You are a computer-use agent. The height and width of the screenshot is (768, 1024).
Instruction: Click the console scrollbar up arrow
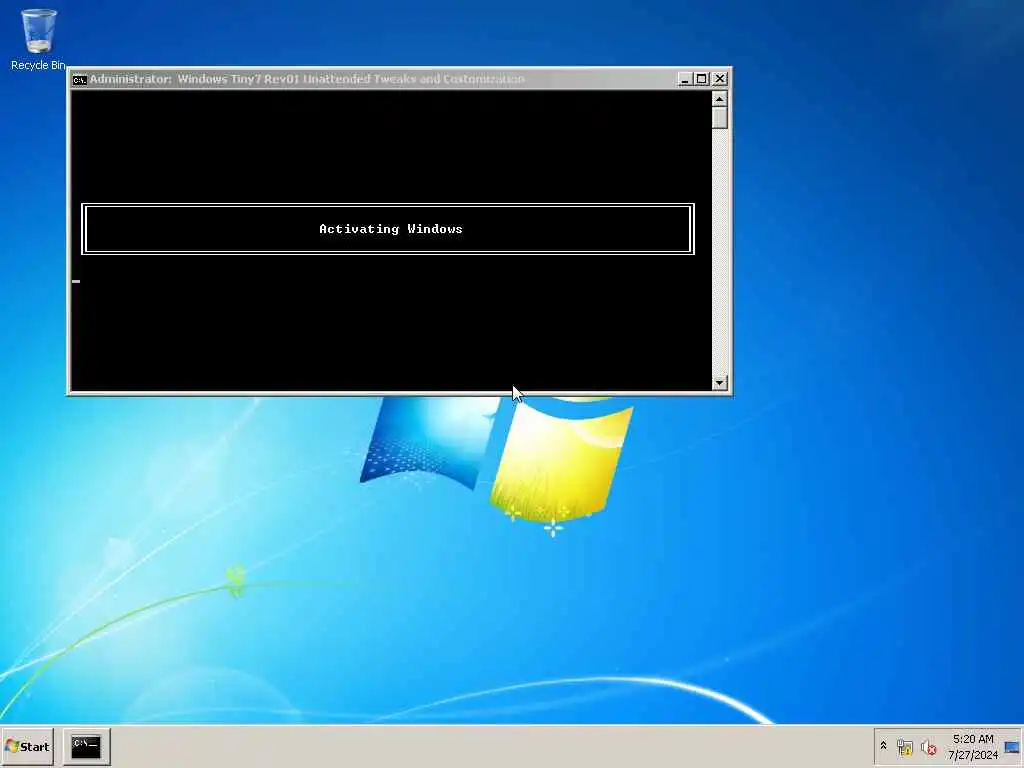tap(720, 99)
